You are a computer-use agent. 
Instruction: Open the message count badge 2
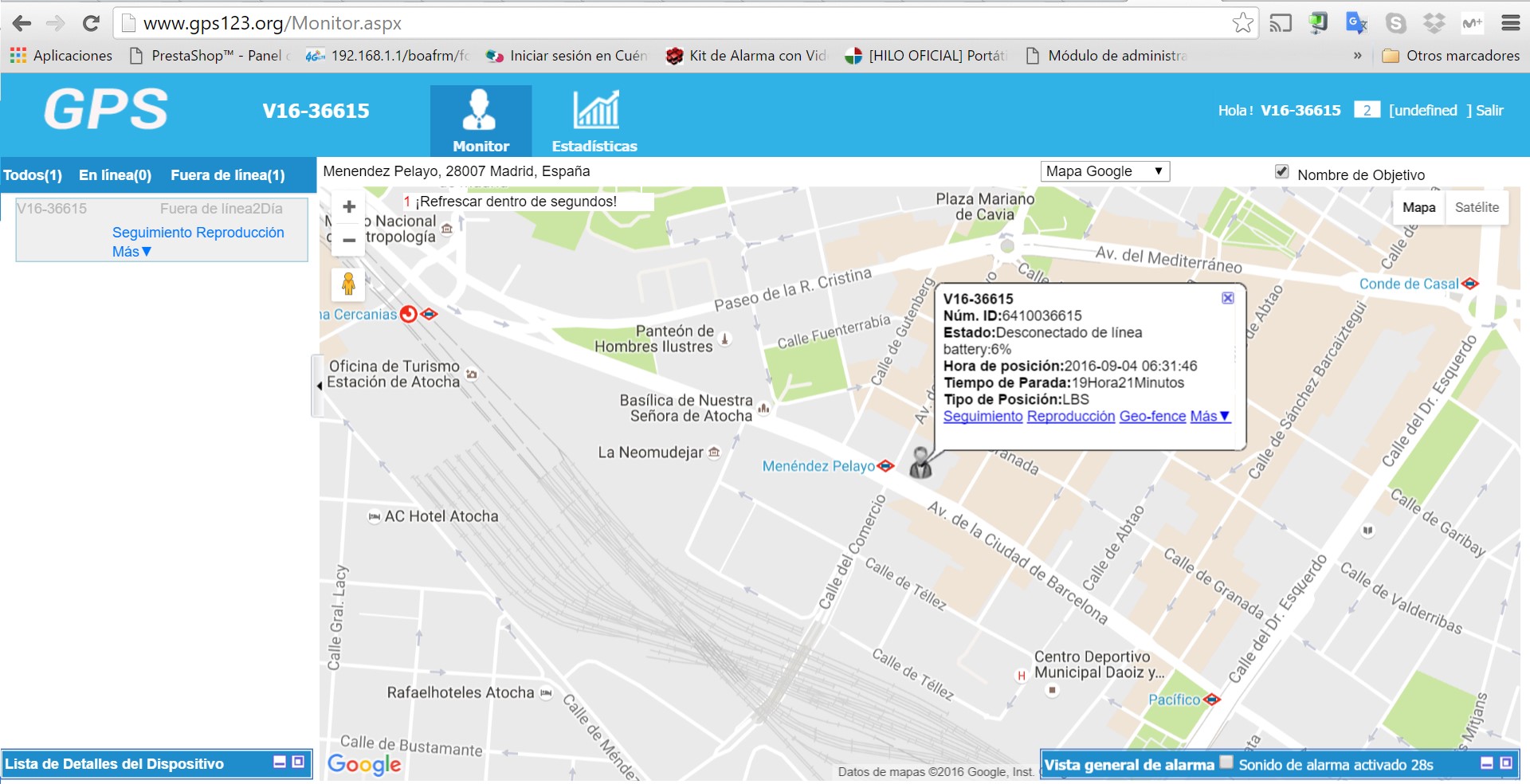pyautogui.click(x=1367, y=110)
